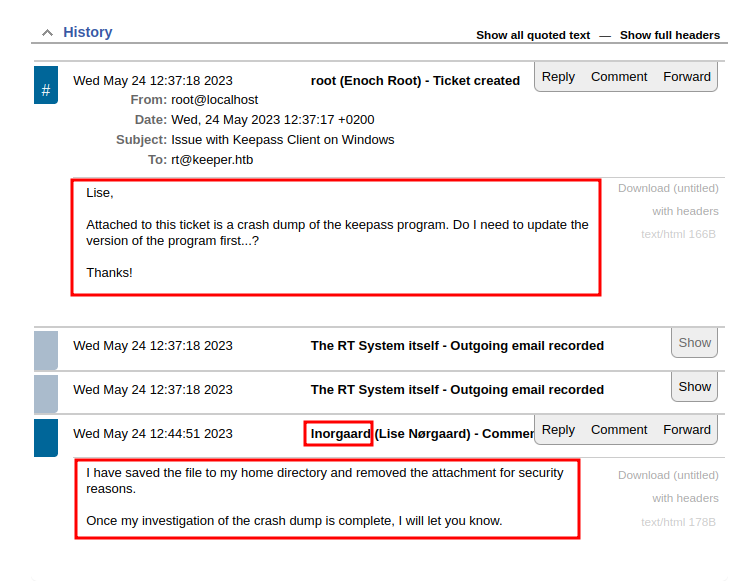Open the History heading link
The image size is (748, 581).
88,32
